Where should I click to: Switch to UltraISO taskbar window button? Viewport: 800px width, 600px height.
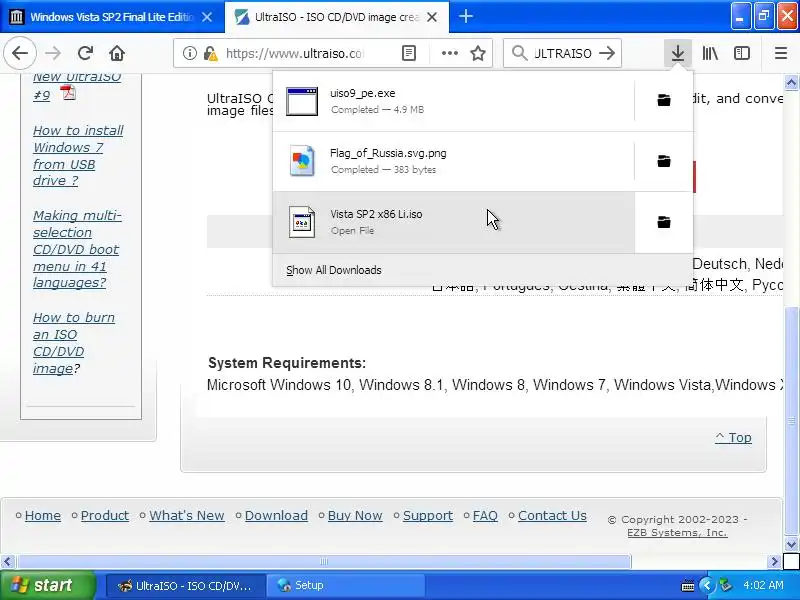(185, 585)
